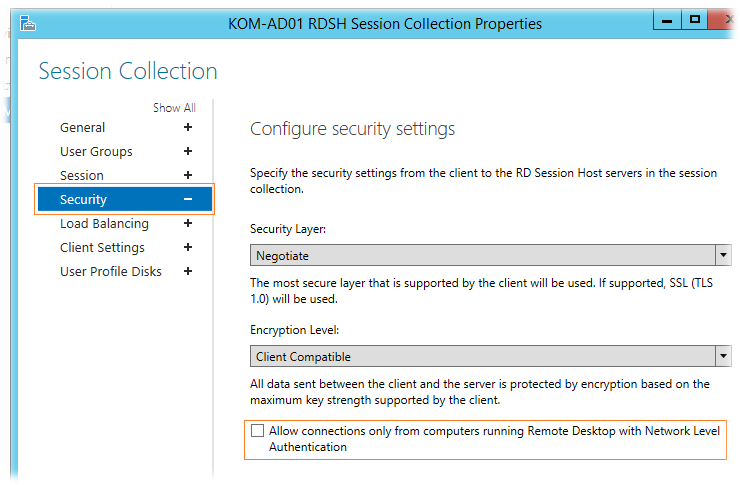Maximize the properties window
Screen dimensions: 740x485
(x=694, y=20)
